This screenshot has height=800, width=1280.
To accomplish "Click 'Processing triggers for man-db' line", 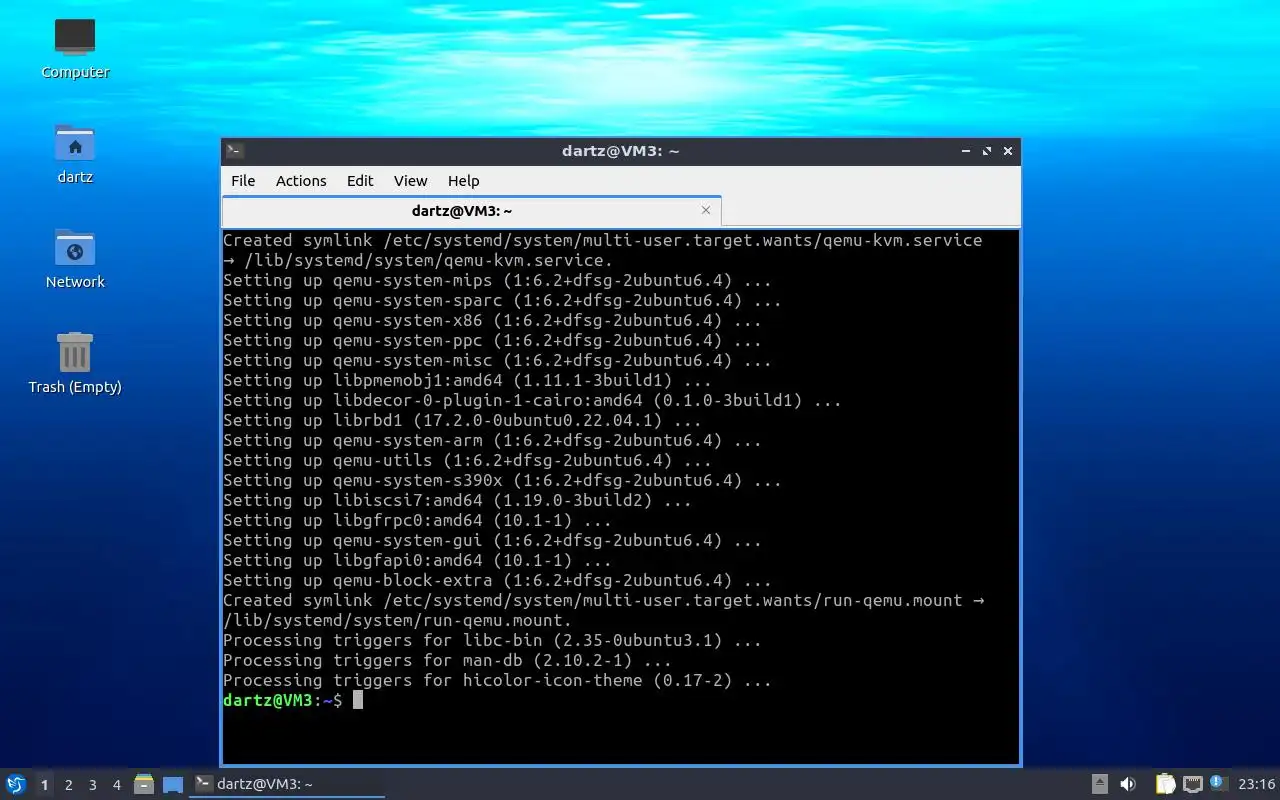I will pyautogui.click(x=447, y=660).
